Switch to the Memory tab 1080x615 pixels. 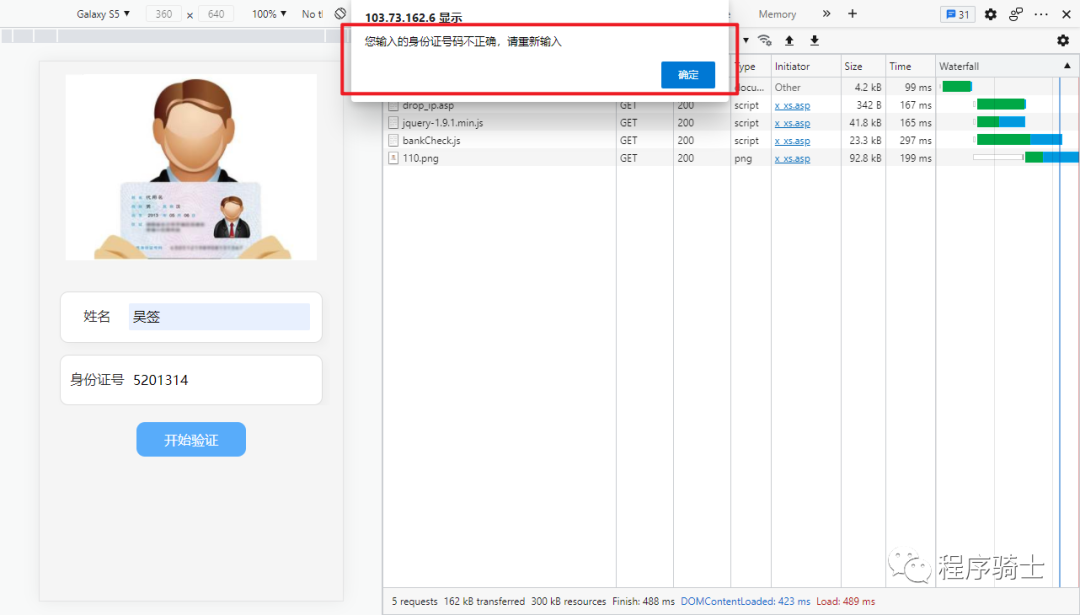coord(777,14)
